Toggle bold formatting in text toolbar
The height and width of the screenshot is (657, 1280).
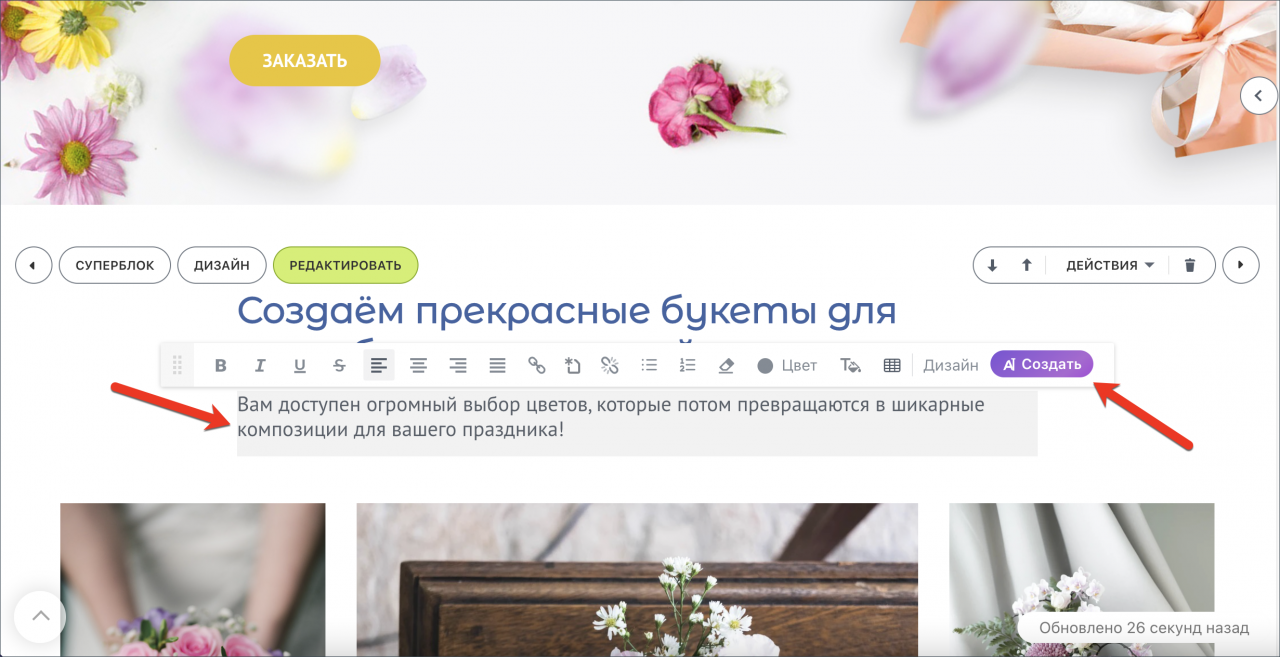click(x=221, y=365)
